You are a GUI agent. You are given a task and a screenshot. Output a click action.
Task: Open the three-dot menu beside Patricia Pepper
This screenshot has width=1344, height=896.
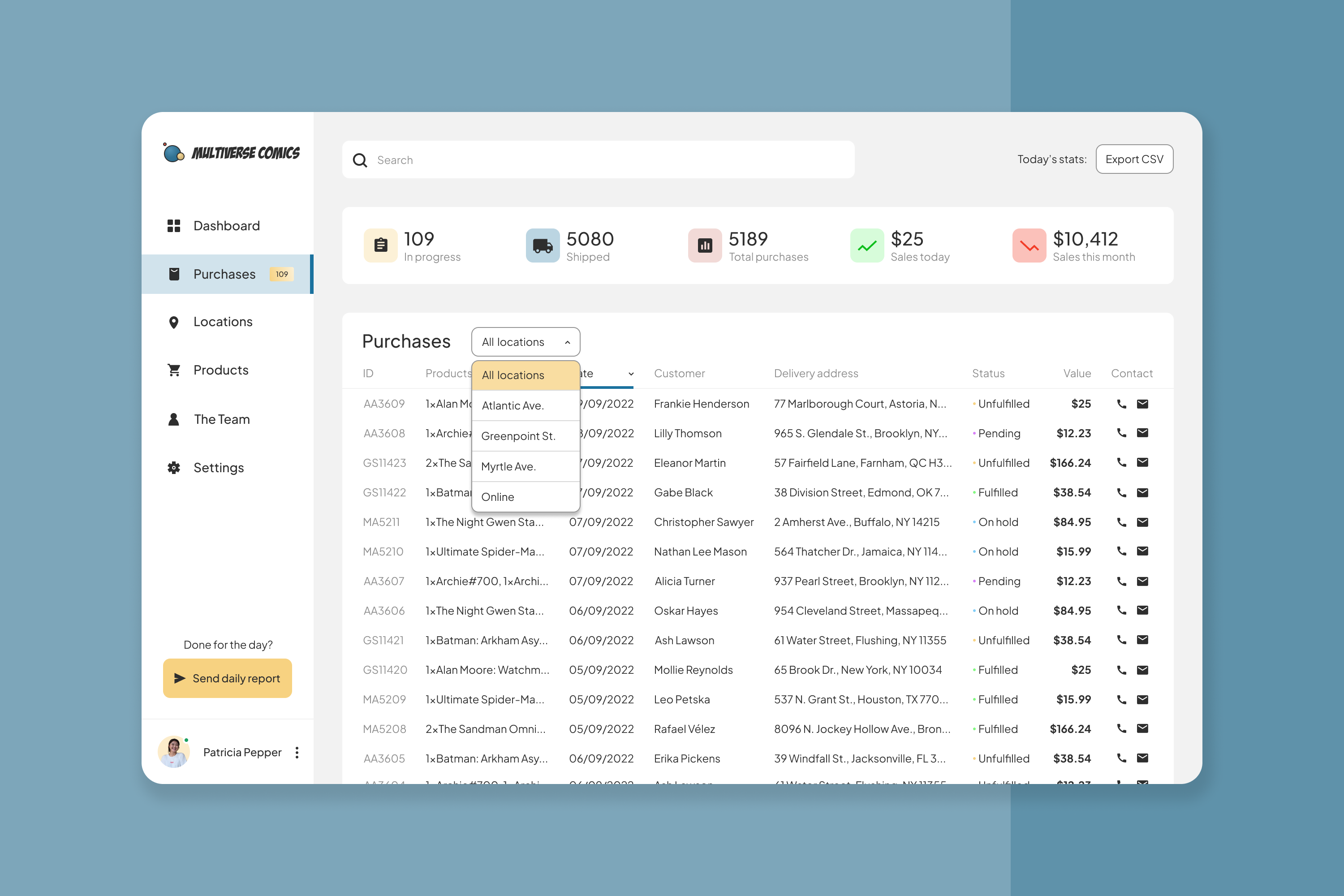[297, 752]
